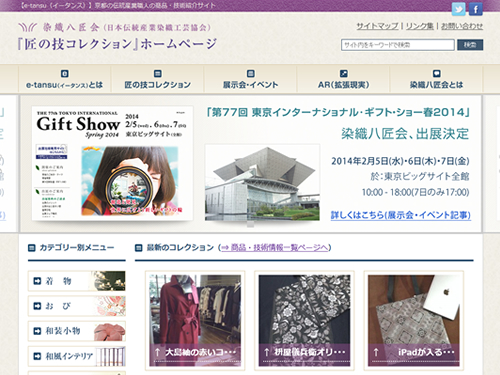Click the サイトマップ link
This screenshot has height=375, width=500.
click(x=377, y=26)
